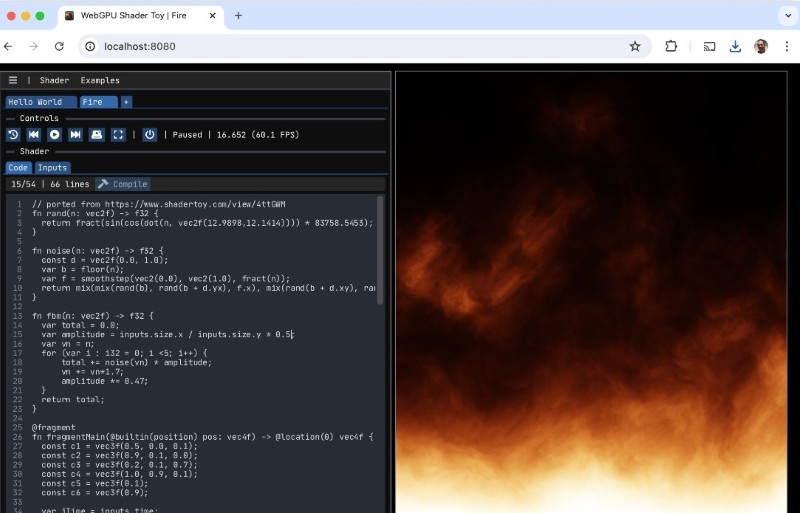The width and height of the screenshot is (800, 513).
Task: Step back with the rewind control
Action: click(34, 135)
